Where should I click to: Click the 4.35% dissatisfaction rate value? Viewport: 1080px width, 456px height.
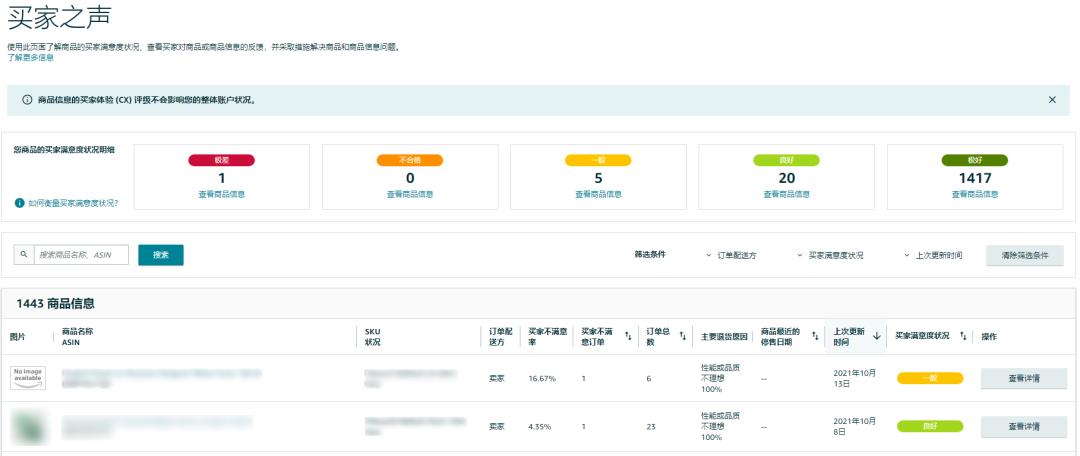(x=540, y=426)
